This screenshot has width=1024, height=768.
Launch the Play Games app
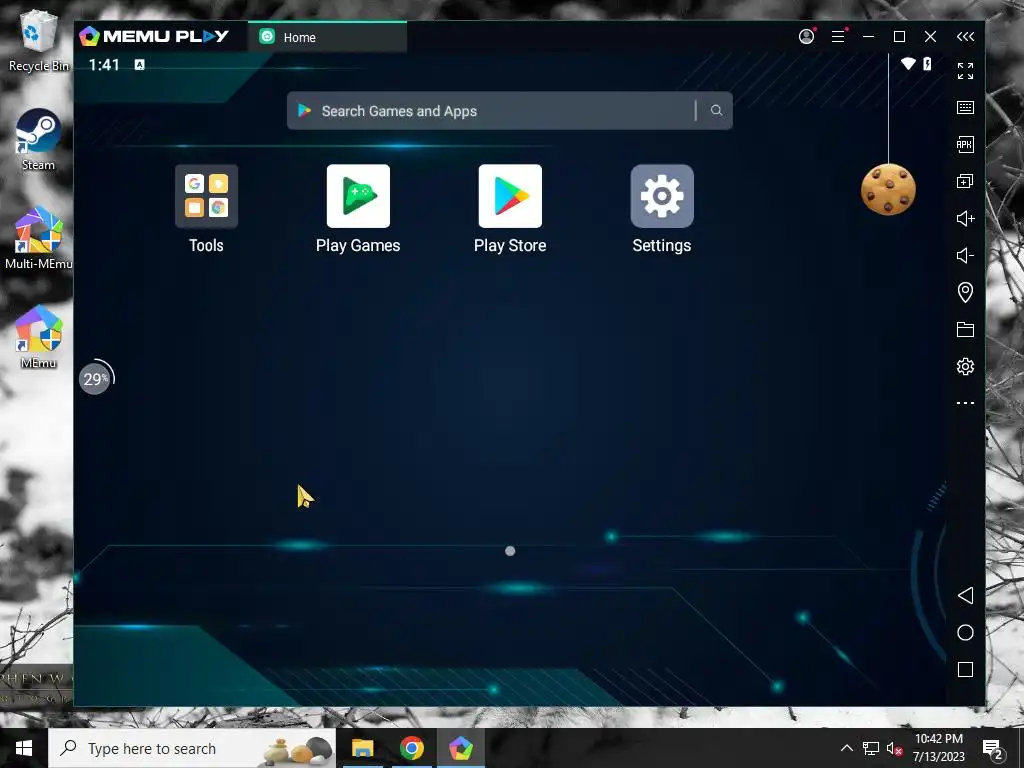pyautogui.click(x=358, y=196)
